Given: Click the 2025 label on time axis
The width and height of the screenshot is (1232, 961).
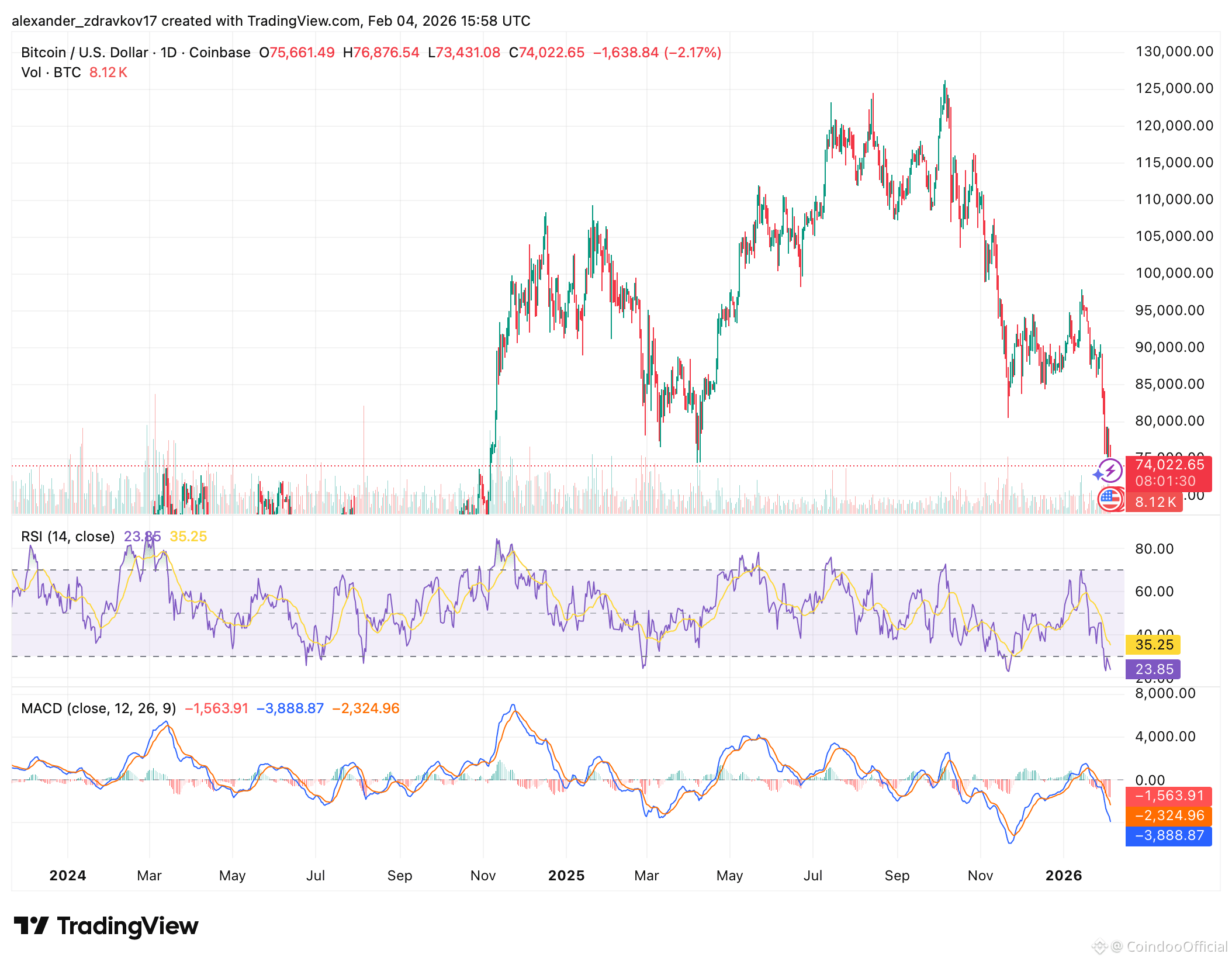Looking at the screenshot, I should tap(566, 876).
